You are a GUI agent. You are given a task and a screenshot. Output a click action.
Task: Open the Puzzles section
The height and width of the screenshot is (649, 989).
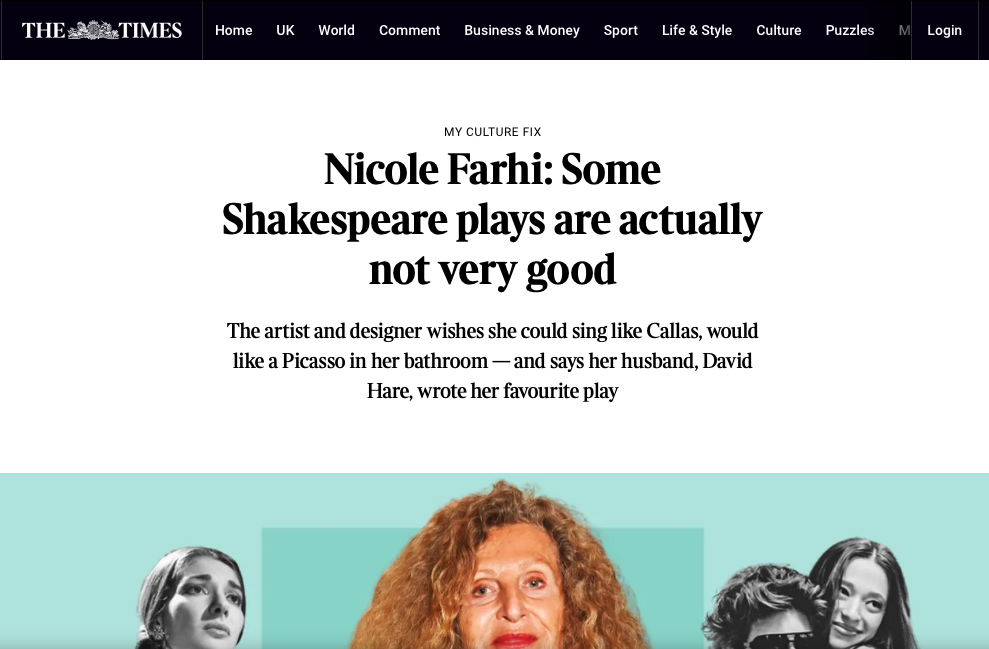pyautogui.click(x=850, y=30)
